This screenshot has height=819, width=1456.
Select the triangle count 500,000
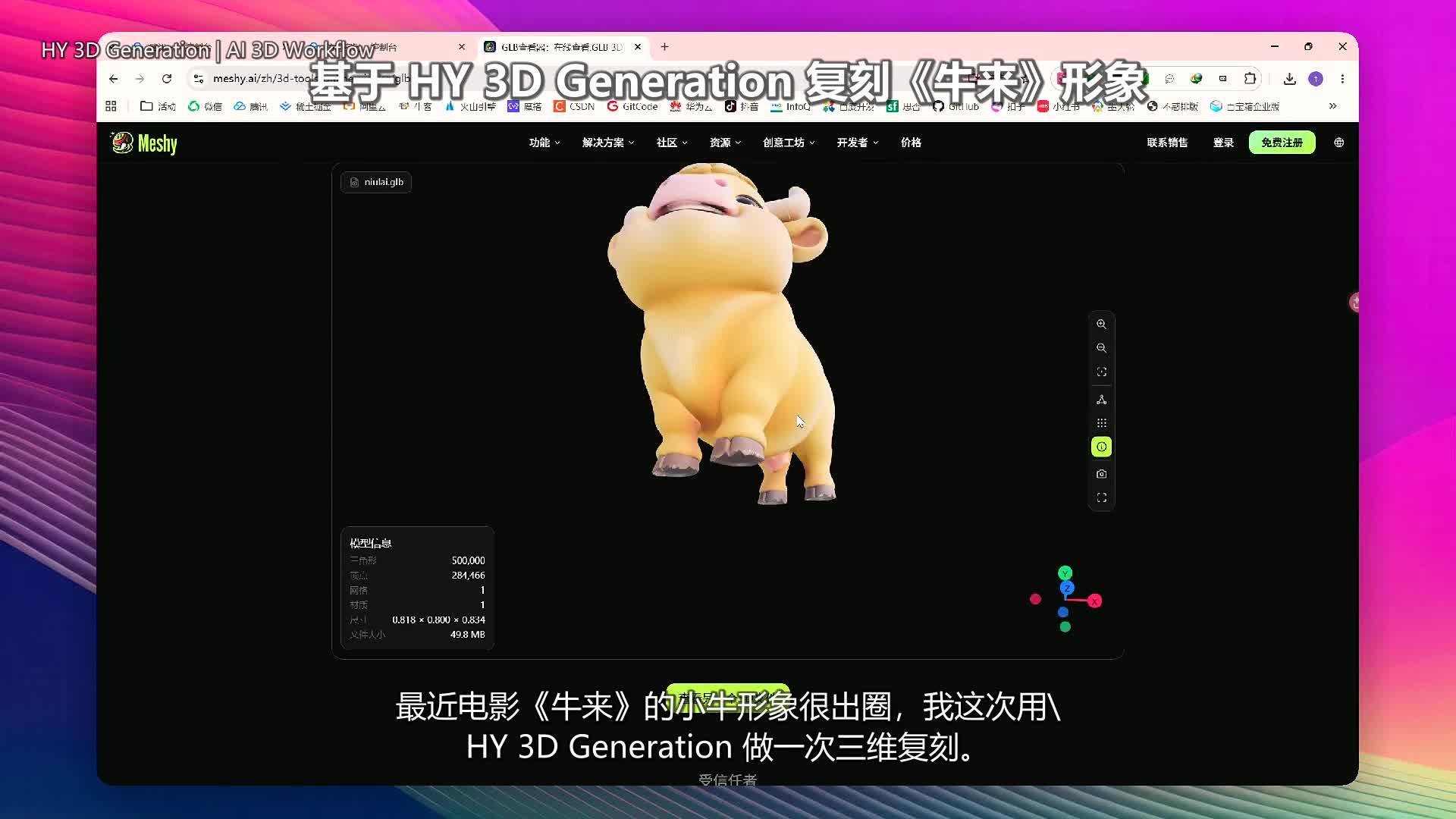click(x=468, y=560)
